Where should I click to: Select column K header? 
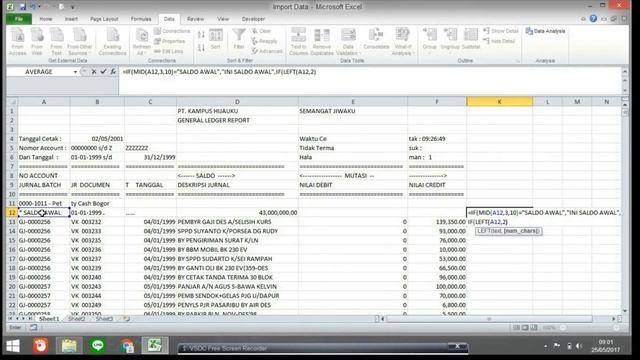pos(499,102)
